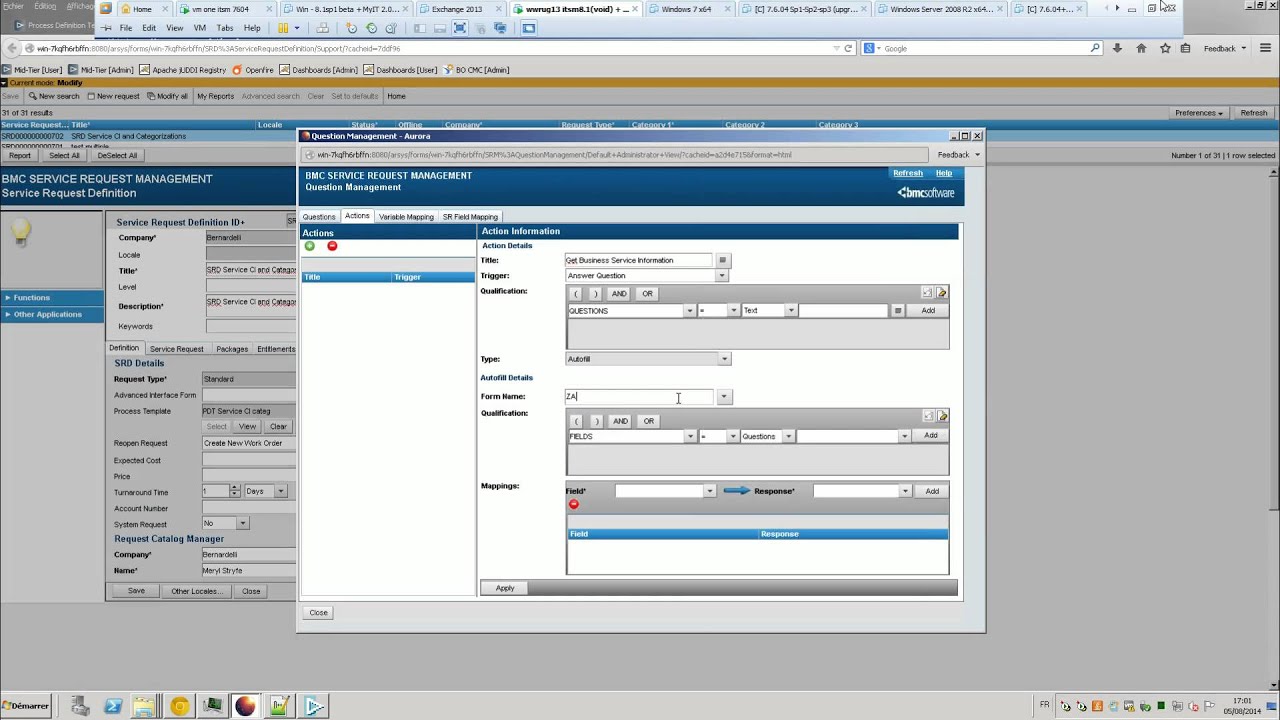Viewport: 1280px width, 720px height.
Task: Click browser home icon
Action: pyautogui.click(x=1141, y=48)
